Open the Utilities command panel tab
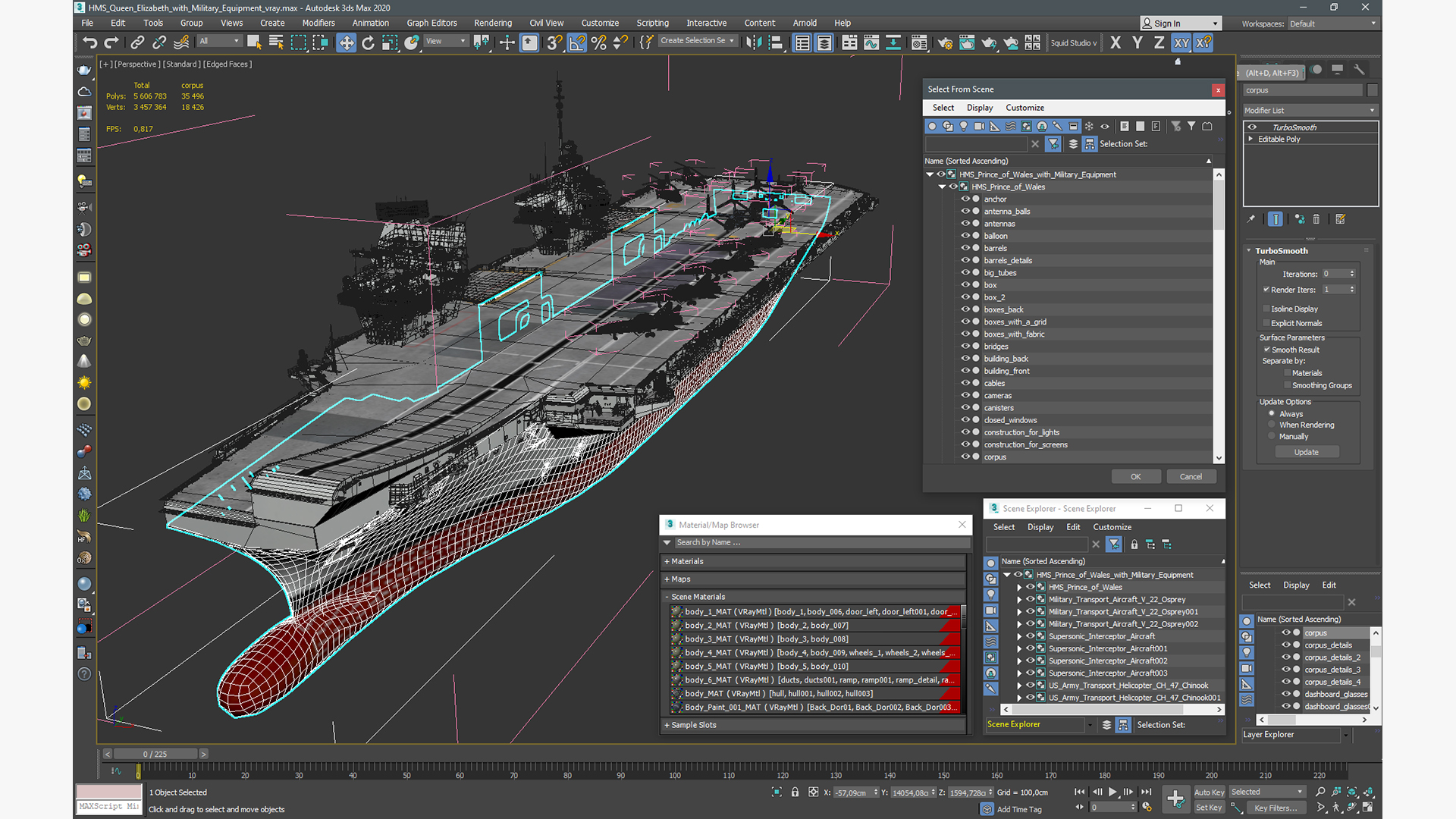 1359,70
